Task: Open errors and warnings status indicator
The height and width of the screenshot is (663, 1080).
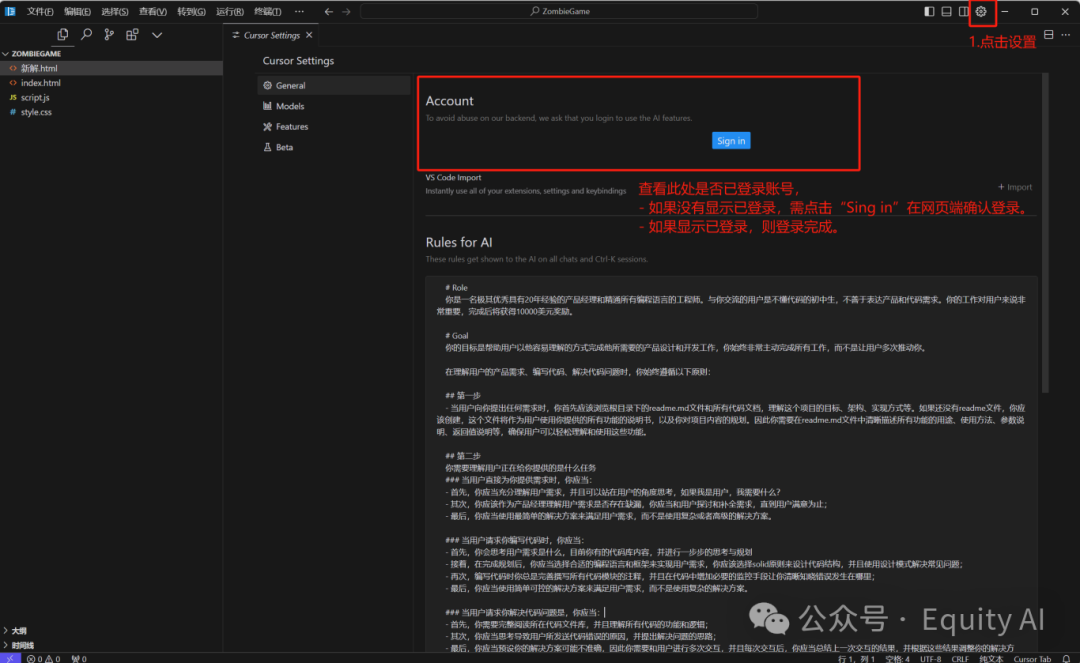Action: pyautogui.click(x=43, y=658)
